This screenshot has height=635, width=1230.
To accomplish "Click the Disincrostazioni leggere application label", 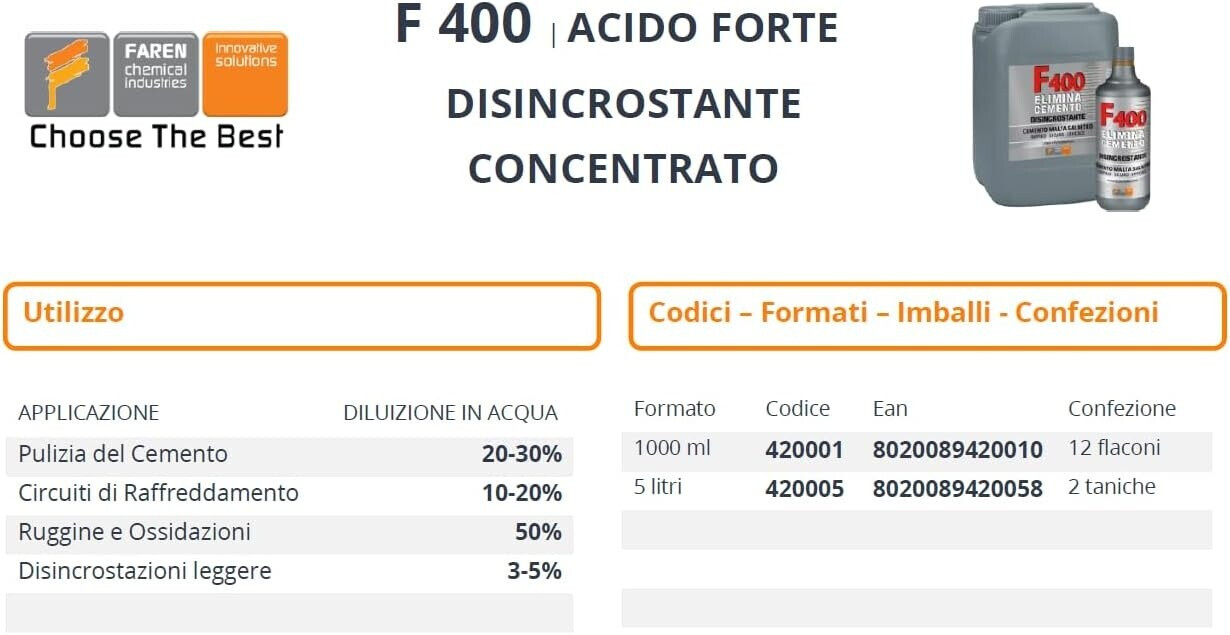I will (x=145, y=571).
